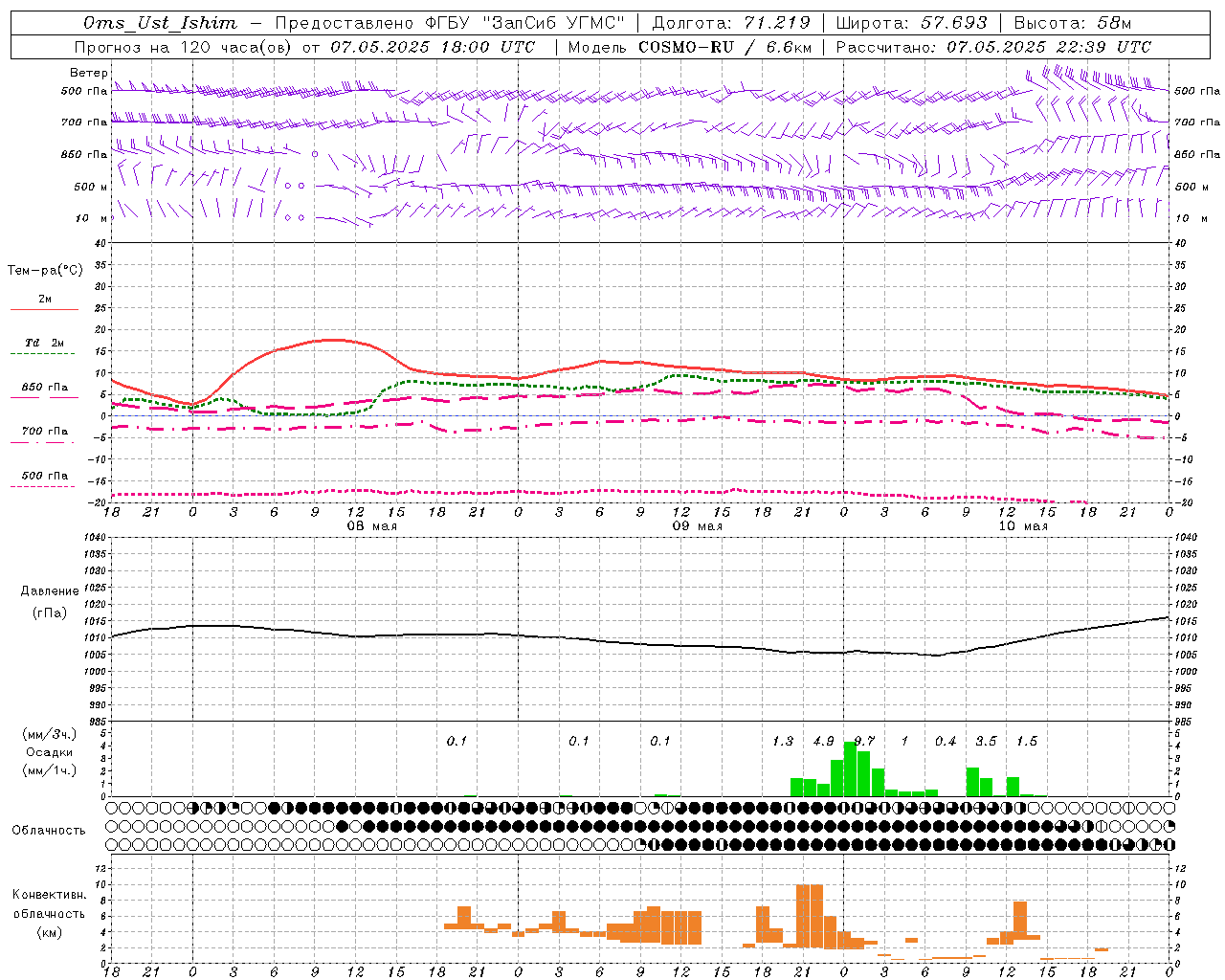
Task: Click the 08 мая date label
Action: coord(371,526)
